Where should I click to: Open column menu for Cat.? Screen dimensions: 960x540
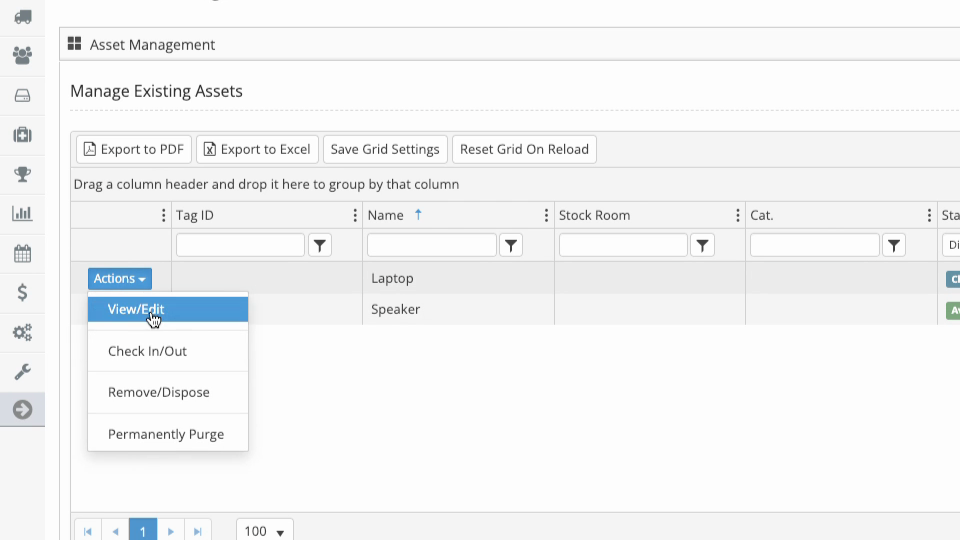point(929,215)
